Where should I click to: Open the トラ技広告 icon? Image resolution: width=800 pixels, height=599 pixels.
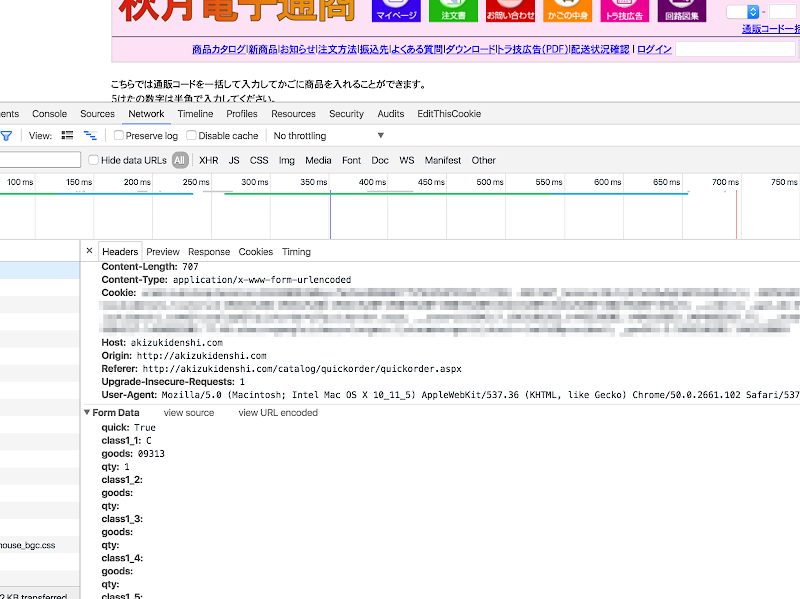[624, 11]
